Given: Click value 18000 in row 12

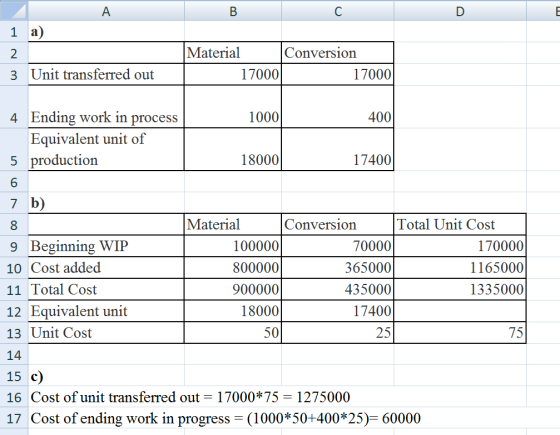Looking at the screenshot, I should click(233, 311).
